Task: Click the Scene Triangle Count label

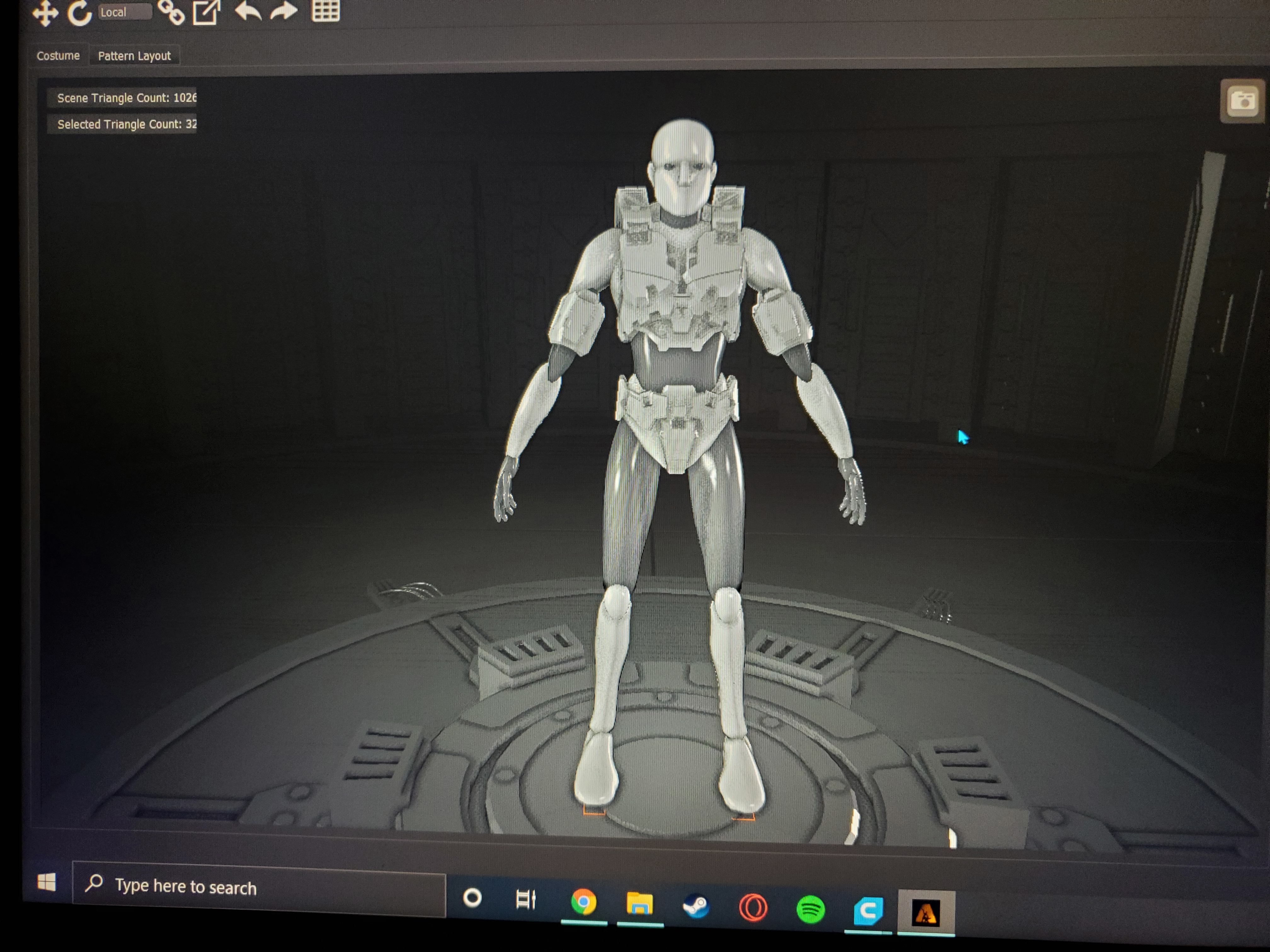Action: [x=122, y=98]
